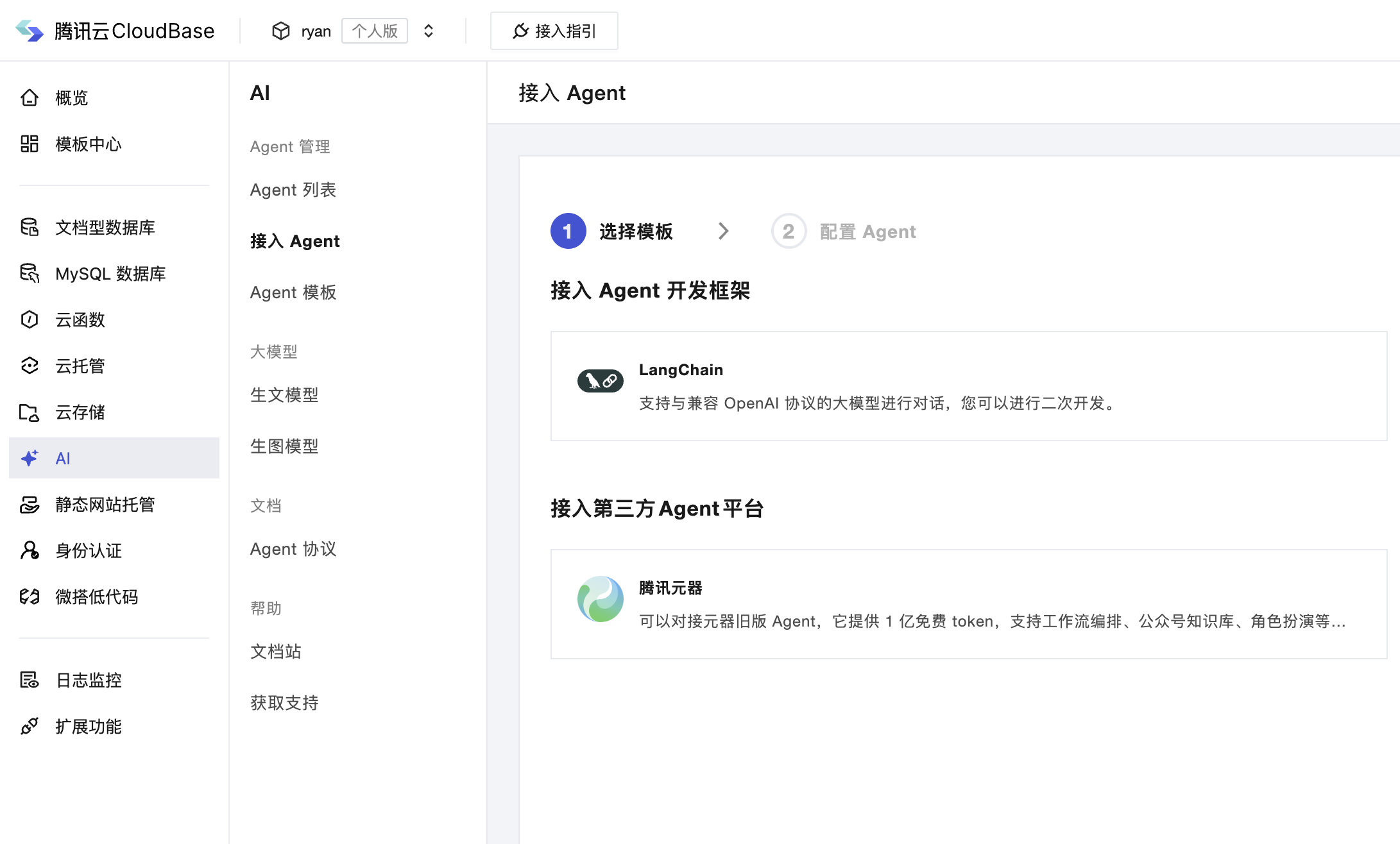Choose the LangChain framework card
Image resolution: width=1400 pixels, height=844 pixels.
969,386
